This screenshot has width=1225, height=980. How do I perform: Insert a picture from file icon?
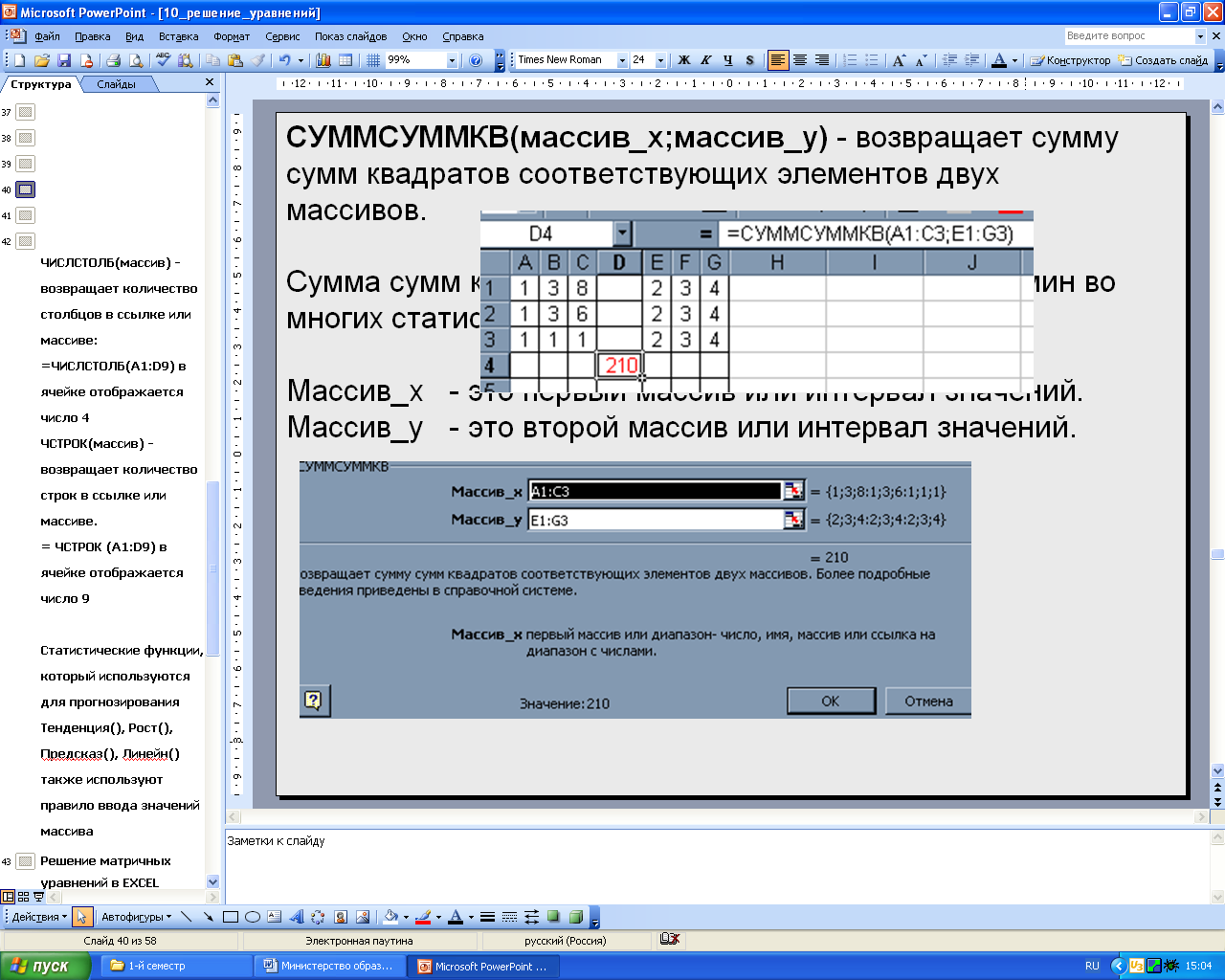click(363, 917)
